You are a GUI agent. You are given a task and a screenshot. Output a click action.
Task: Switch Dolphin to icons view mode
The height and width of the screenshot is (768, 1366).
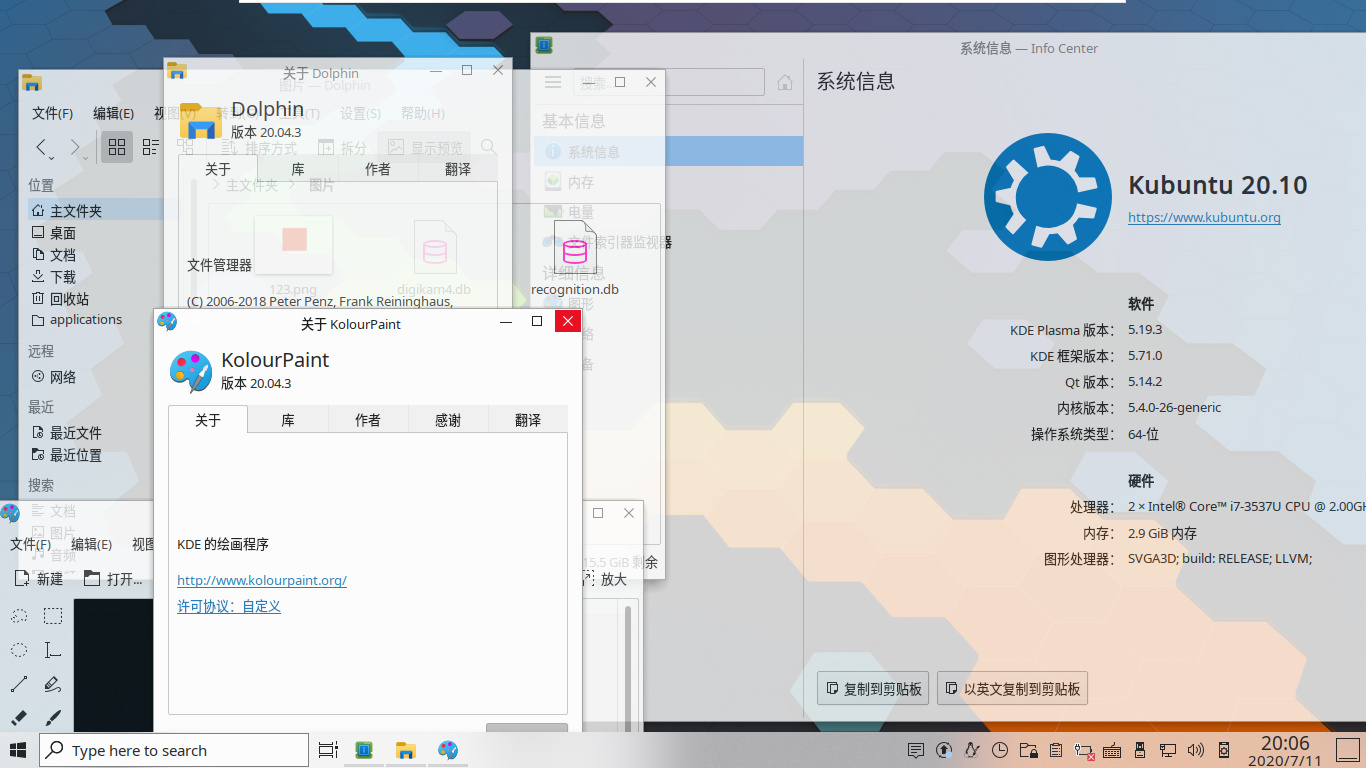coord(117,148)
